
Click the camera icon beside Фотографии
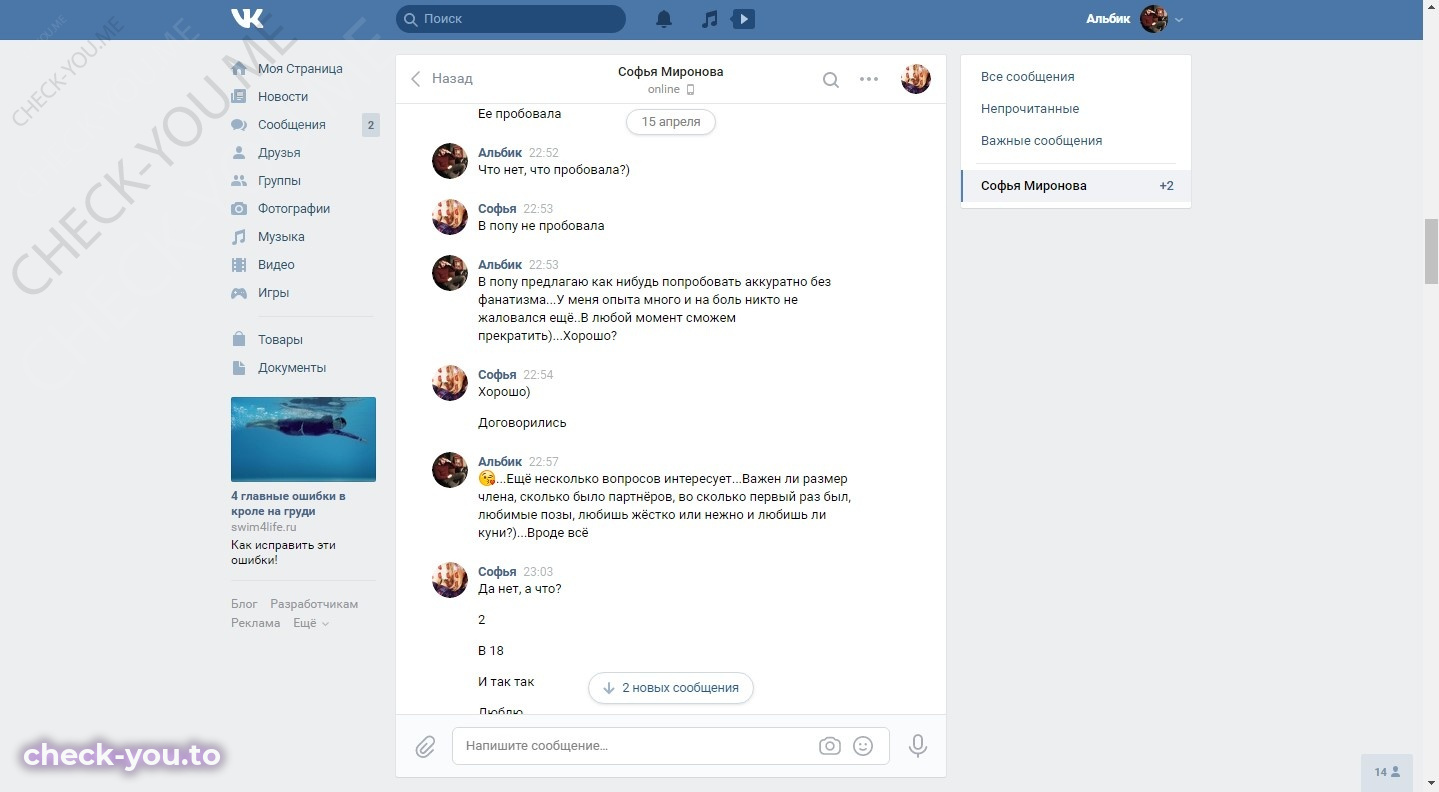(x=239, y=209)
